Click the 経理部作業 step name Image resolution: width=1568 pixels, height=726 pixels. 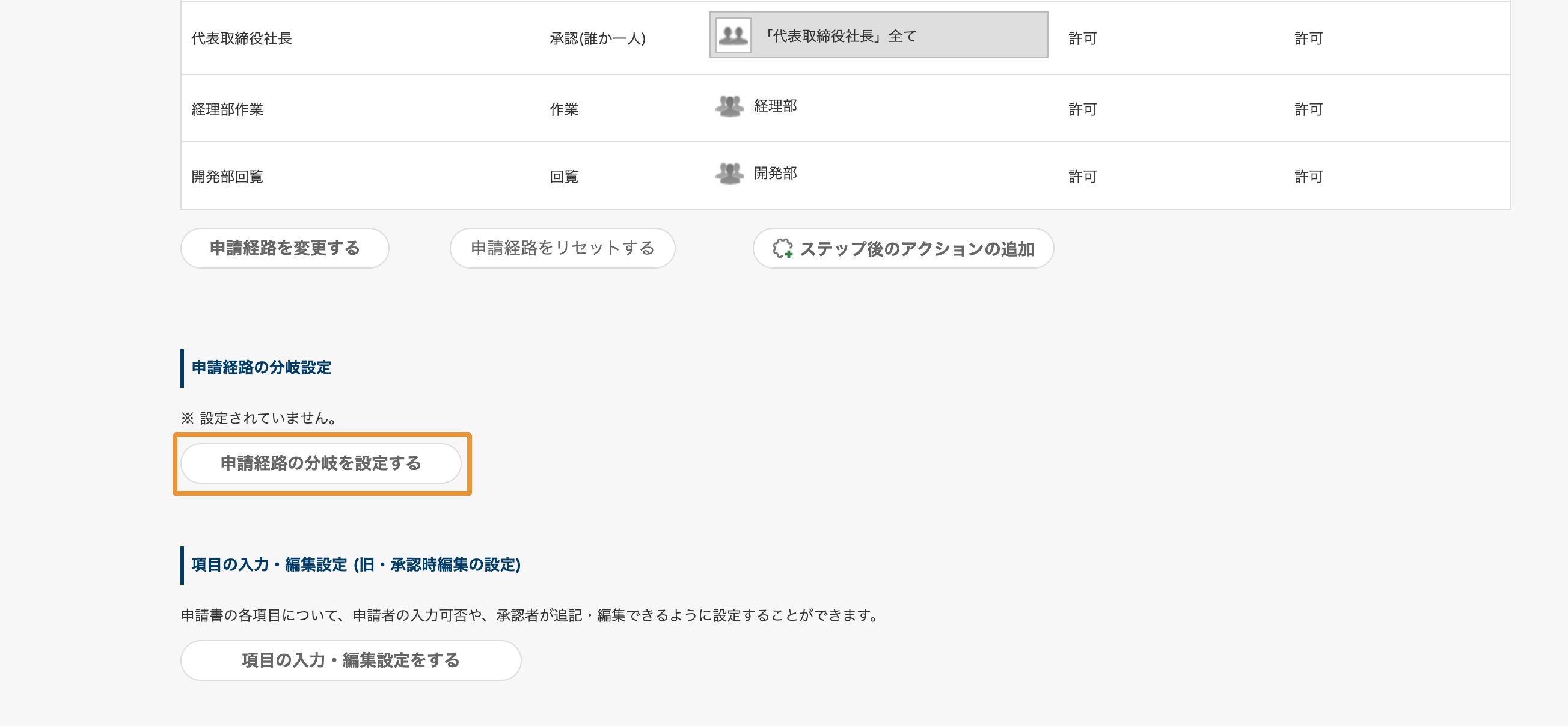pyautogui.click(x=227, y=109)
